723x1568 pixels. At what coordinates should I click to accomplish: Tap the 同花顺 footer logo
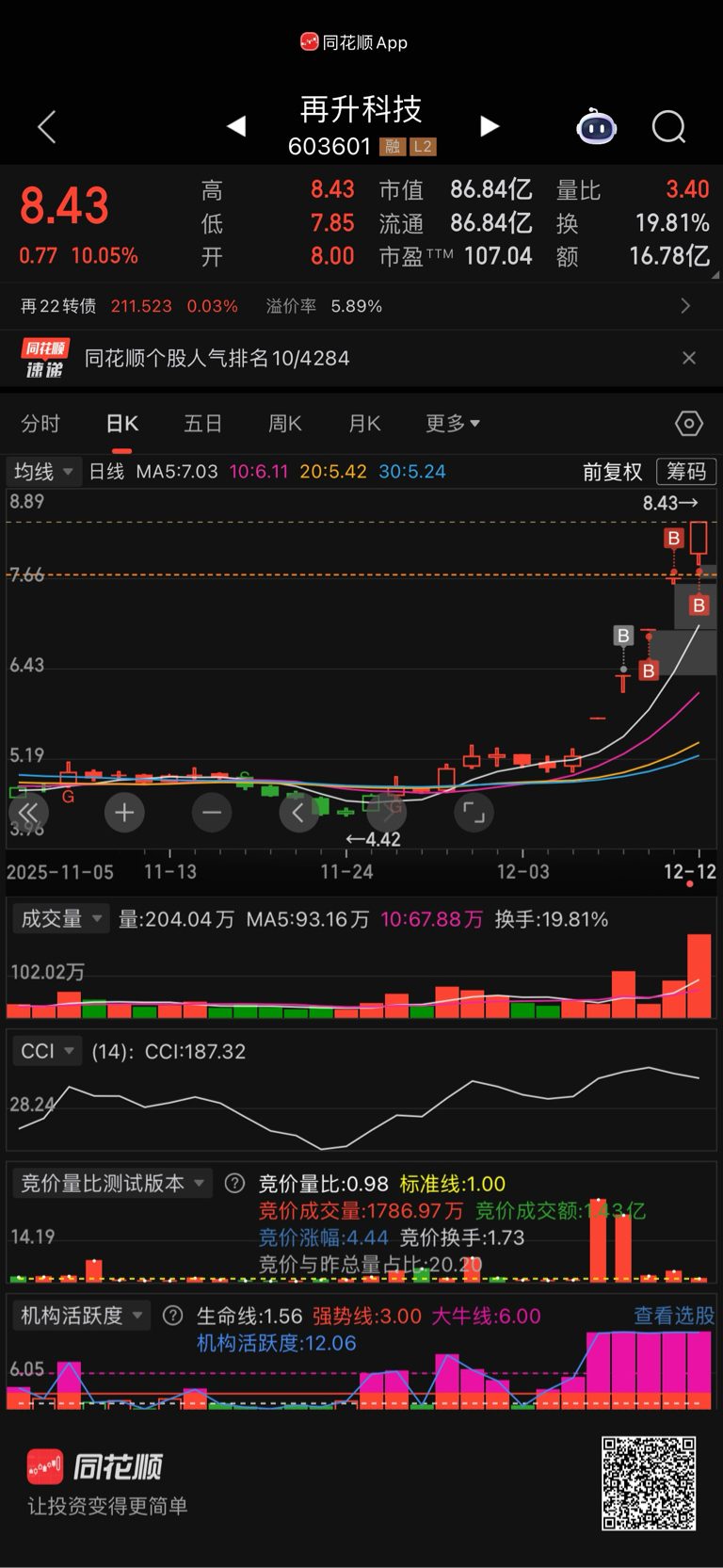[94, 1466]
